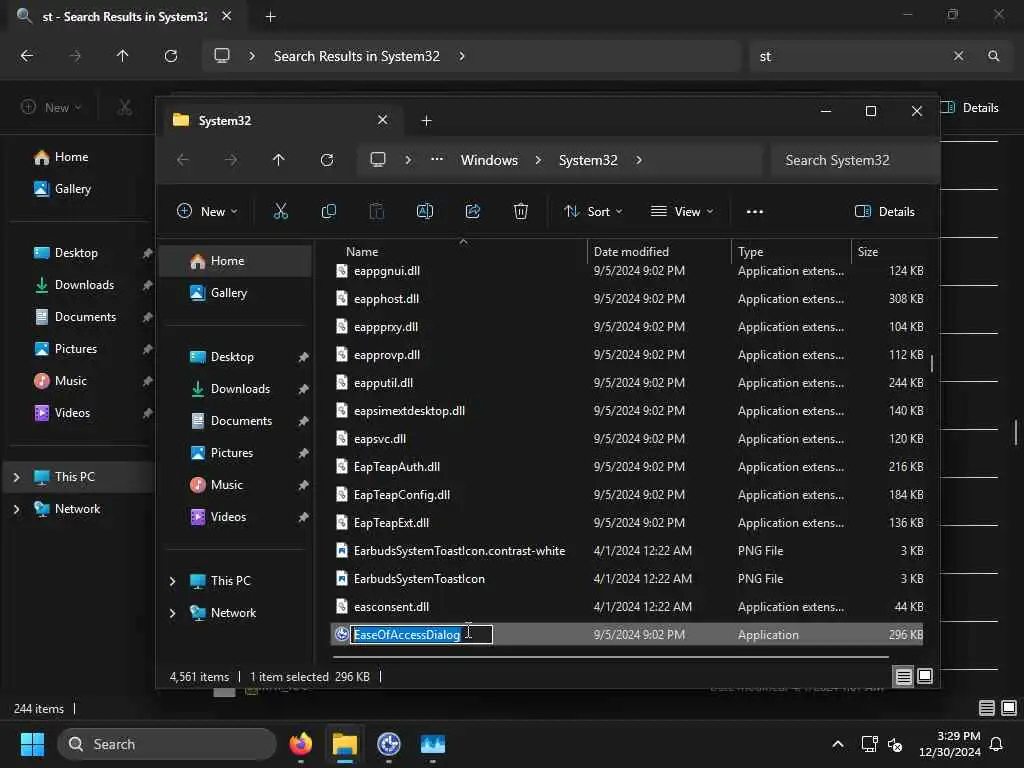Click the Delete trash icon in System32 toolbar
This screenshot has width=1024, height=768.
(x=520, y=211)
